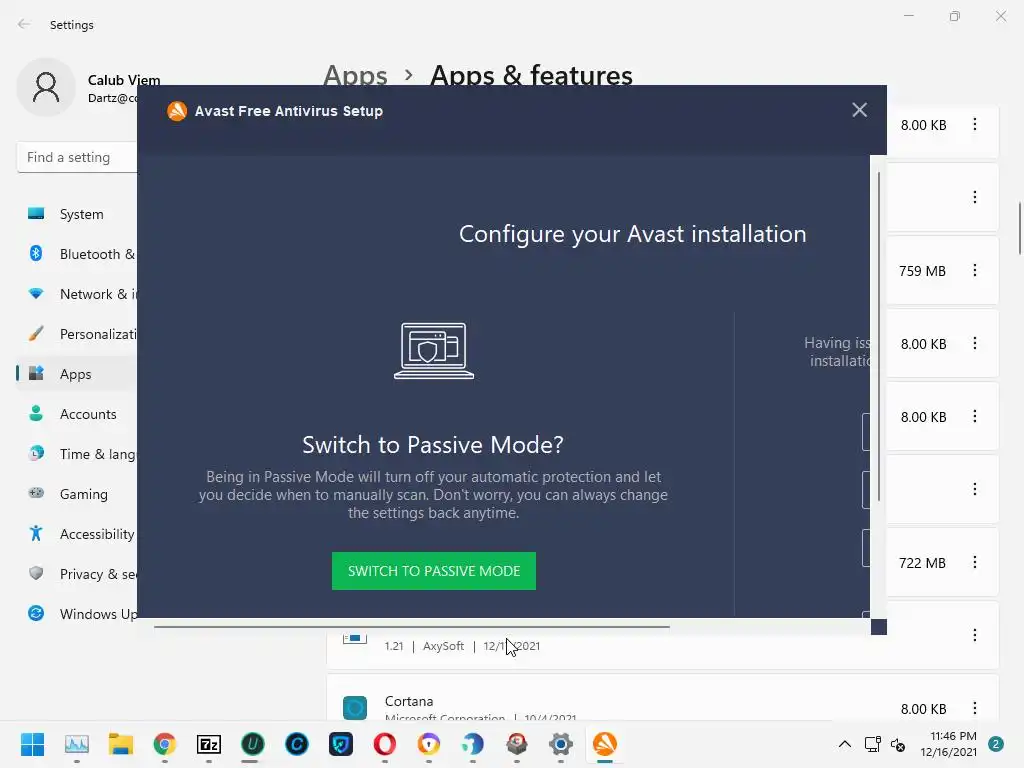Viewport: 1024px width, 768px height.
Task: Click the Avast setup horizontal scrollbar
Action: tap(412, 626)
